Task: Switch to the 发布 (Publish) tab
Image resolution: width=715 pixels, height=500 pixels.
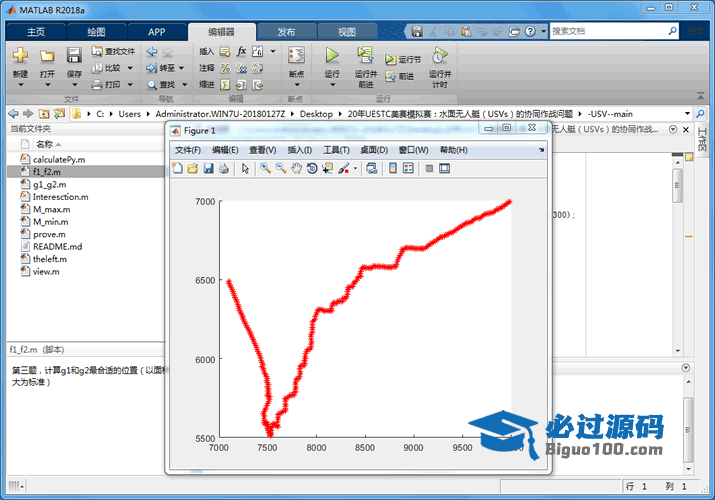Action: pos(286,32)
